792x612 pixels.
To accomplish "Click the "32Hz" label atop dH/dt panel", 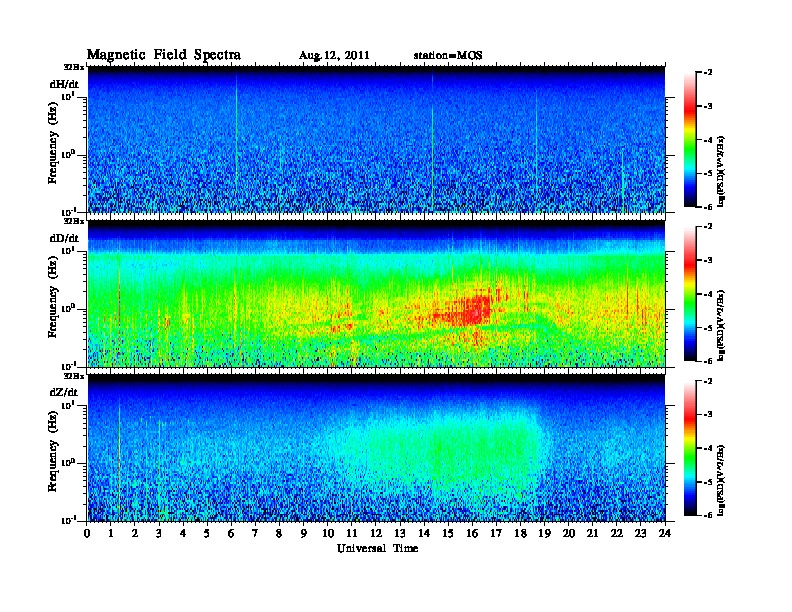I will point(74,67).
